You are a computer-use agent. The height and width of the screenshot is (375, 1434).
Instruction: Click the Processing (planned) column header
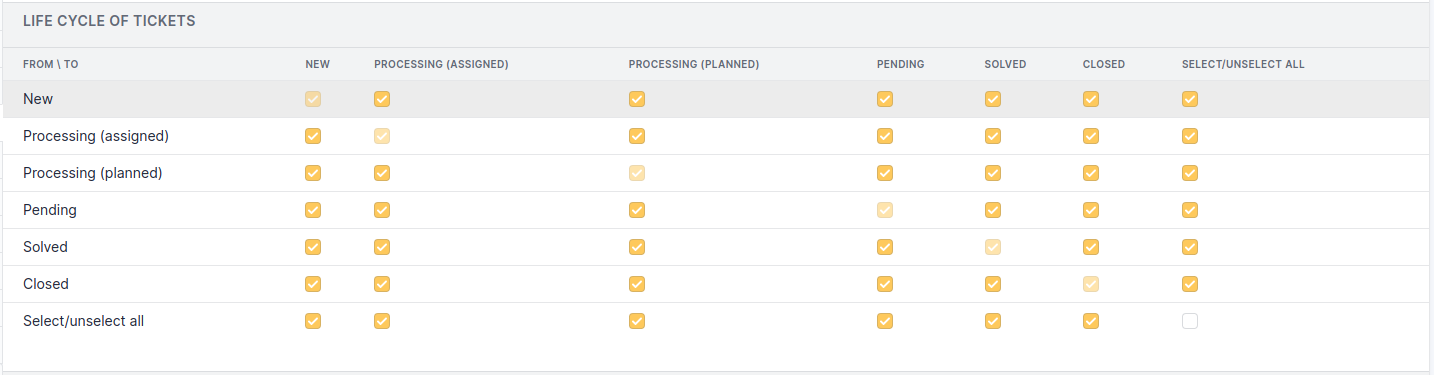tap(694, 64)
